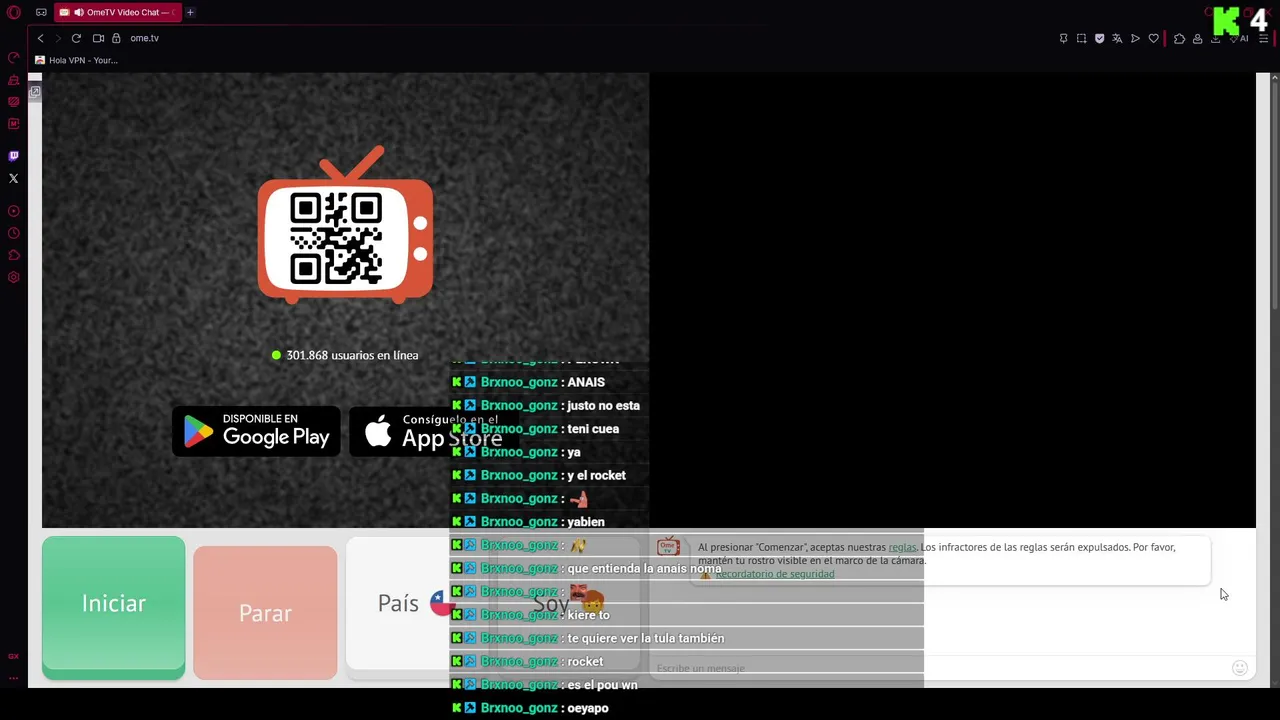The image size is (1280, 720).
Task: Open the reglas link
Action: click(x=902, y=547)
